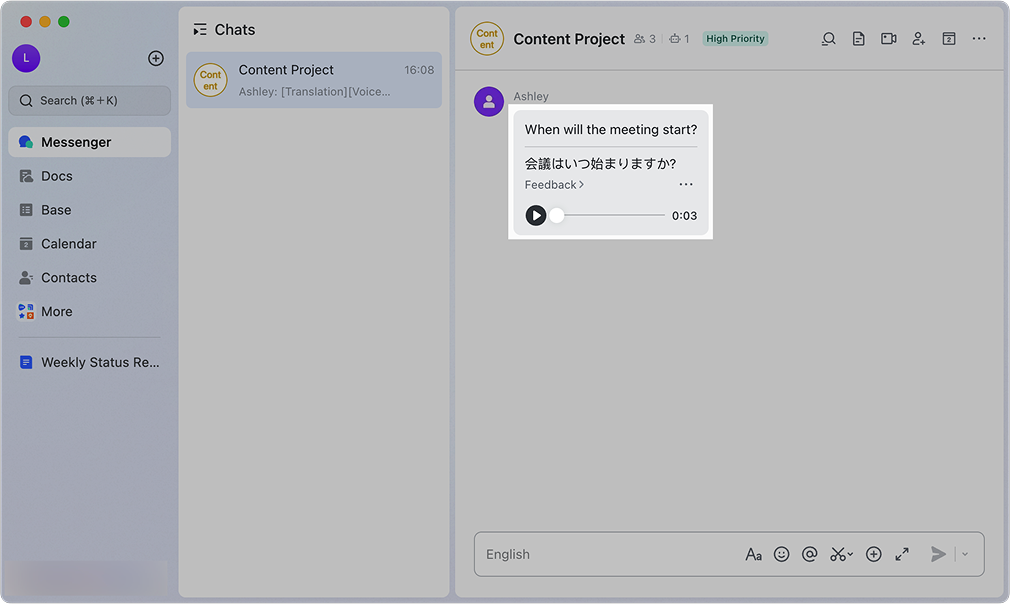Open the chat calendar icon
The width and height of the screenshot is (1010, 604).
[x=948, y=39]
